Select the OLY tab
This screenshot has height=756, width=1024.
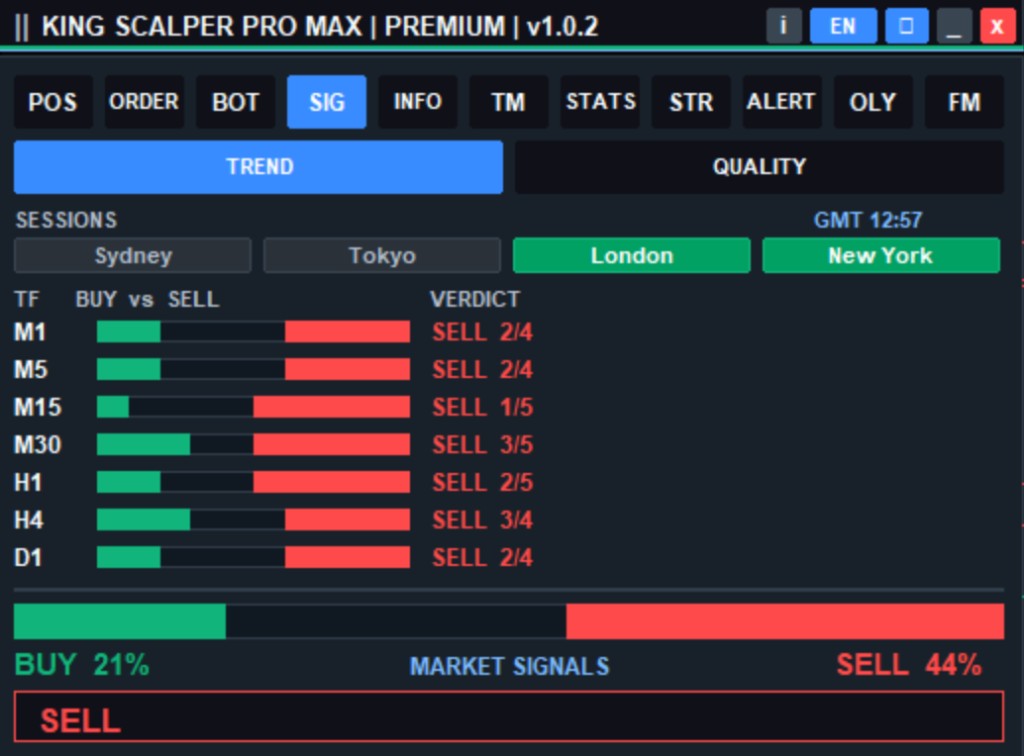click(x=873, y=102)
